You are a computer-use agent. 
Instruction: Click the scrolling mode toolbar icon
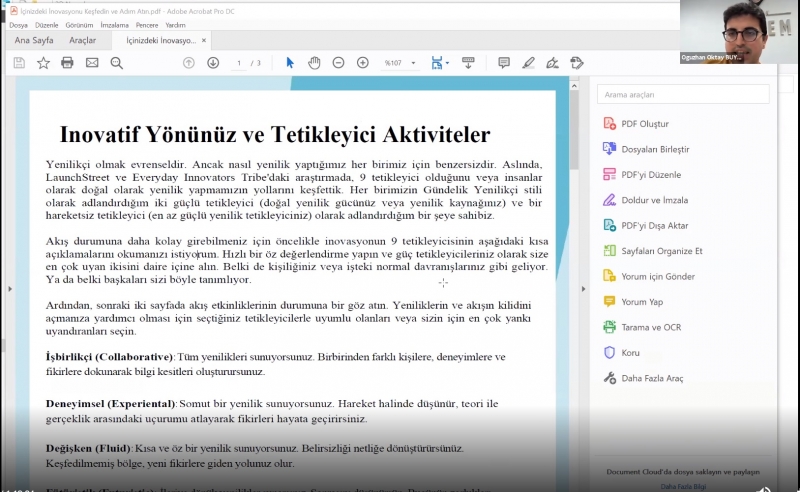[x=468, y=63]
